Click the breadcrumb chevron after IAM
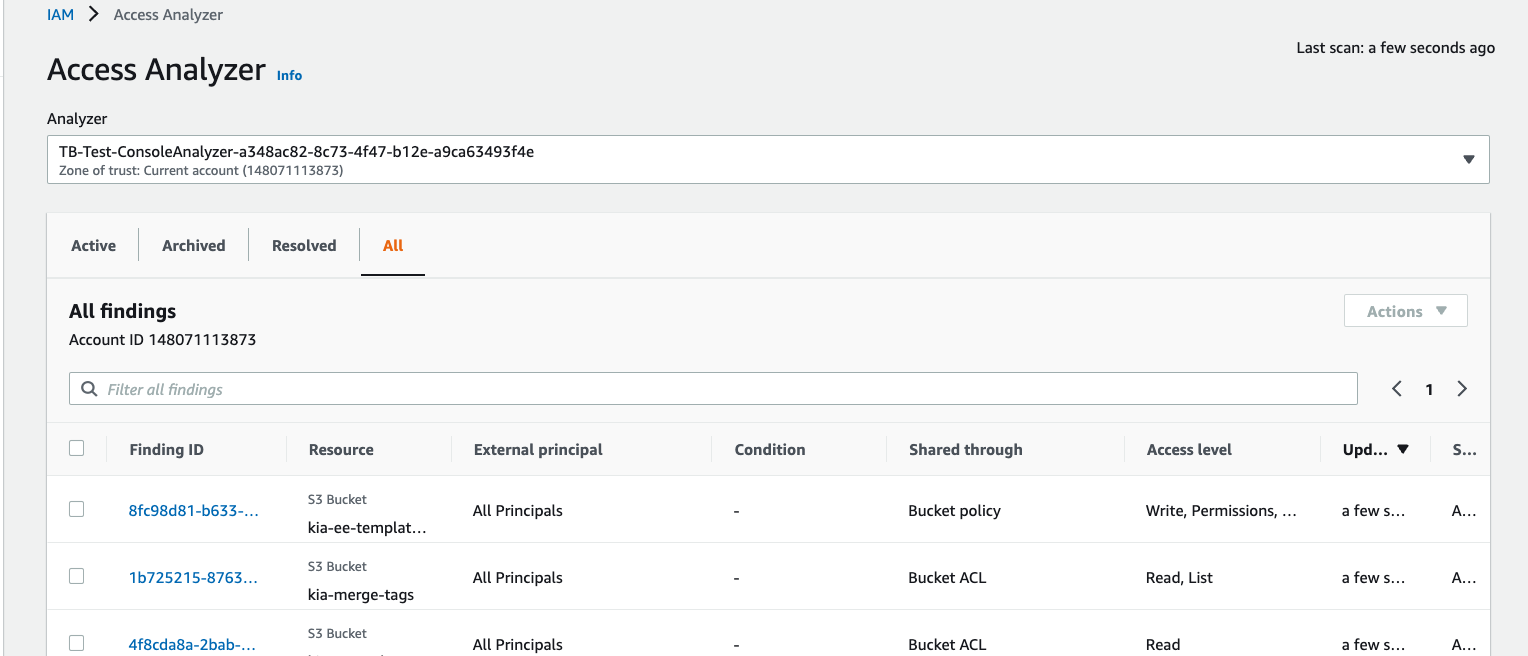 point(92,14)
